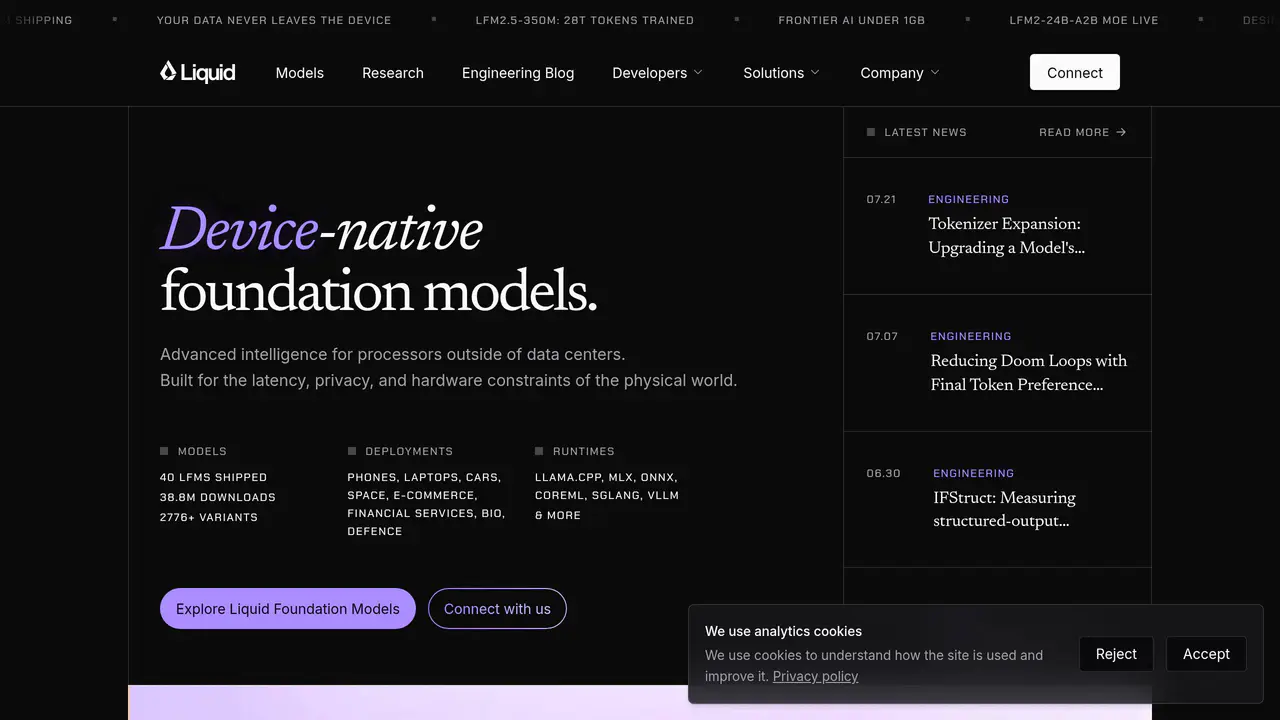Click ENGINEERING tag on the 07.21 article
This screenshot has width=1280, height=720.
point(969,199)
